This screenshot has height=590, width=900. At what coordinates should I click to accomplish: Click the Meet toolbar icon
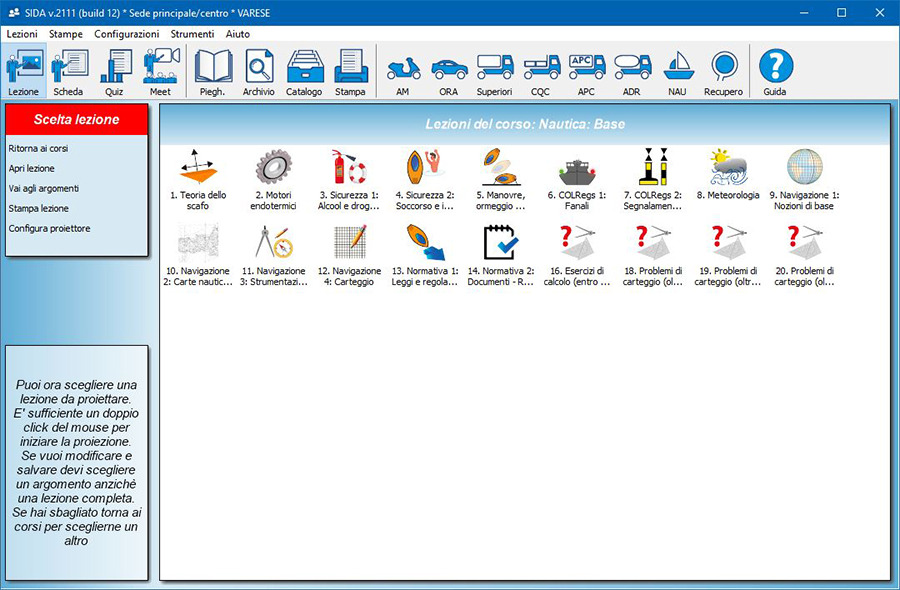pos(160,72)
